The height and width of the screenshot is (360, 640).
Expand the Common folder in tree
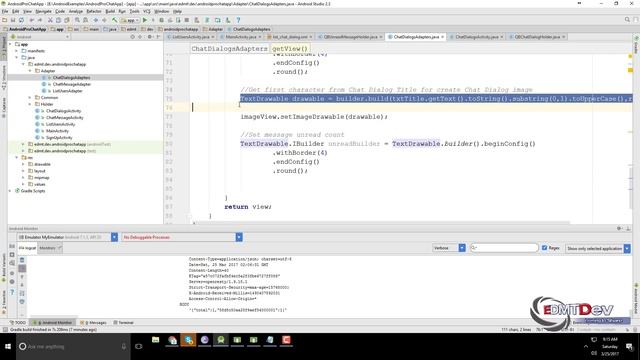(x=30, y=98)
